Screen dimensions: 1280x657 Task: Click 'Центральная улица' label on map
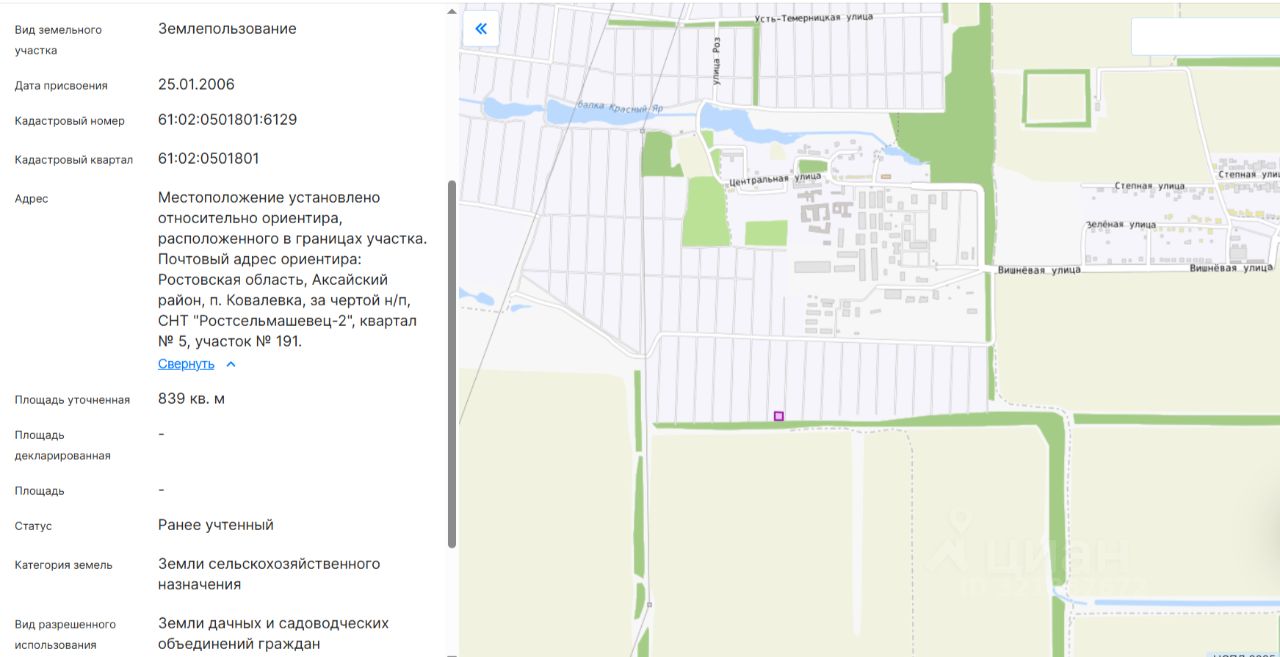click(776, 179)
